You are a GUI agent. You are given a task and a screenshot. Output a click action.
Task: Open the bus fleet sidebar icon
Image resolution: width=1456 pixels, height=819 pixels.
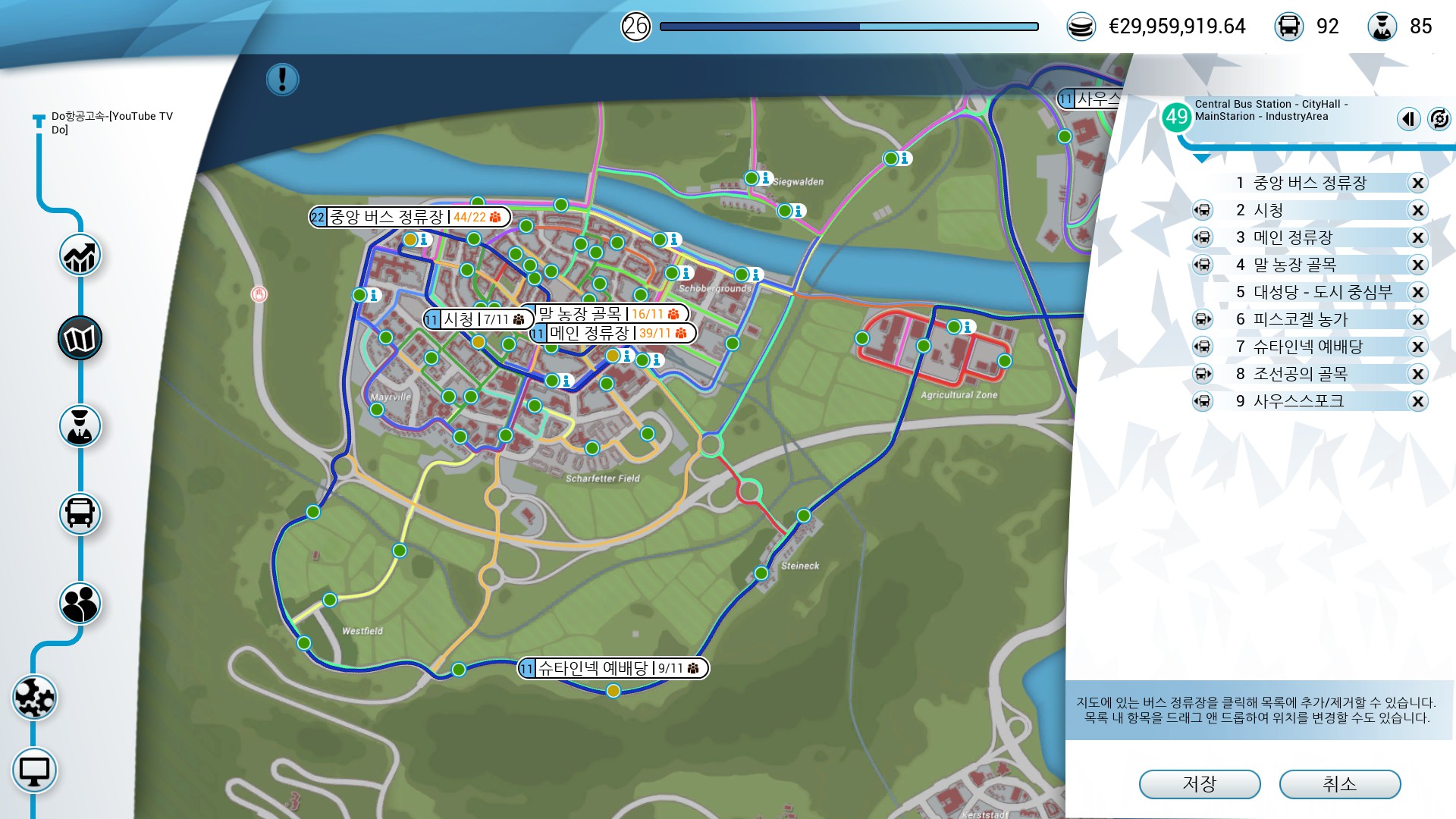80,513
